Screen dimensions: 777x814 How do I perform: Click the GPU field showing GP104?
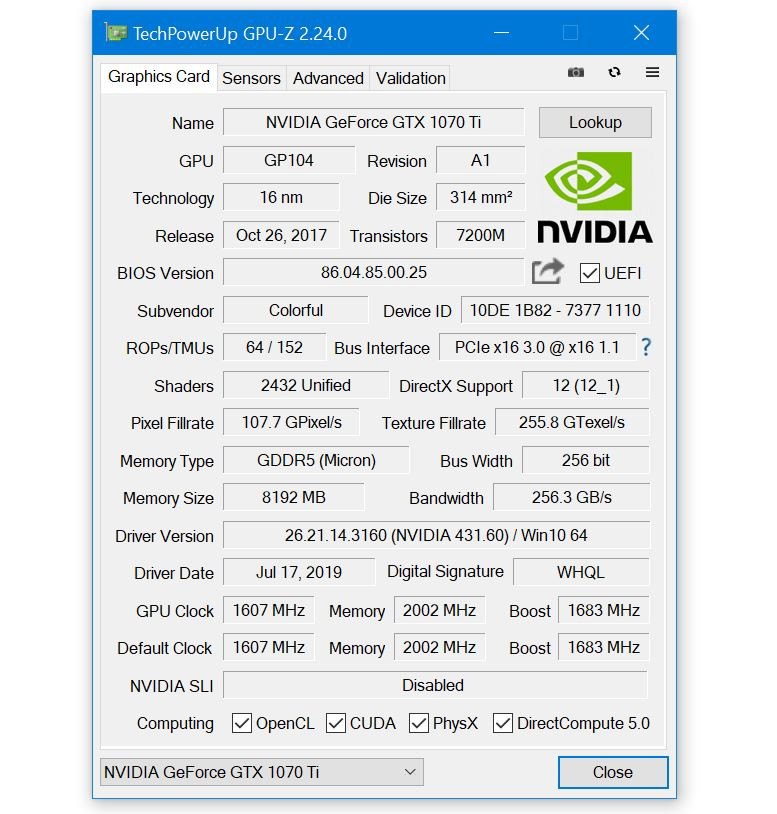[289, 160]
